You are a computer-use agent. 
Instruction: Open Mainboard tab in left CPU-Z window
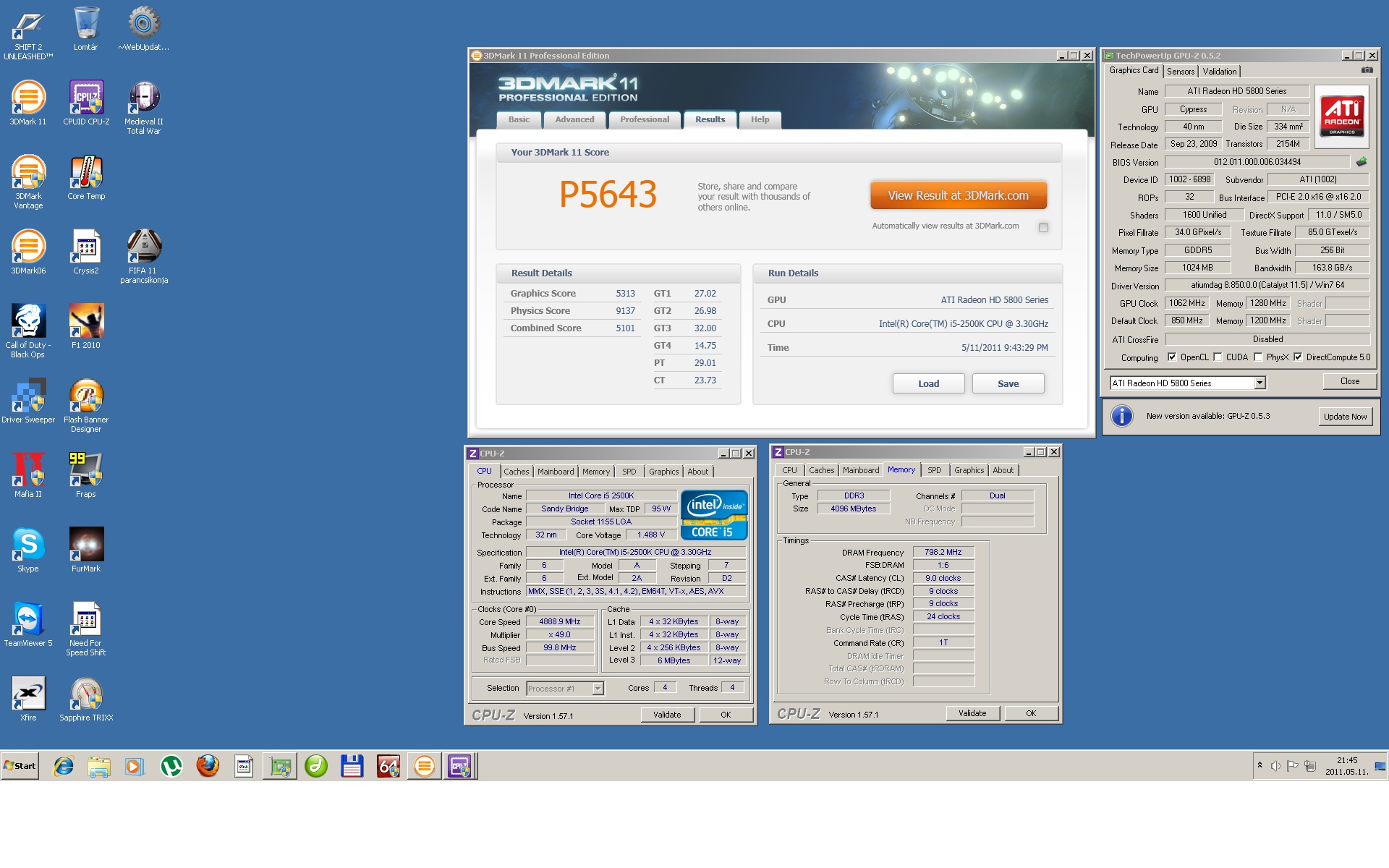tap(556, 472)
